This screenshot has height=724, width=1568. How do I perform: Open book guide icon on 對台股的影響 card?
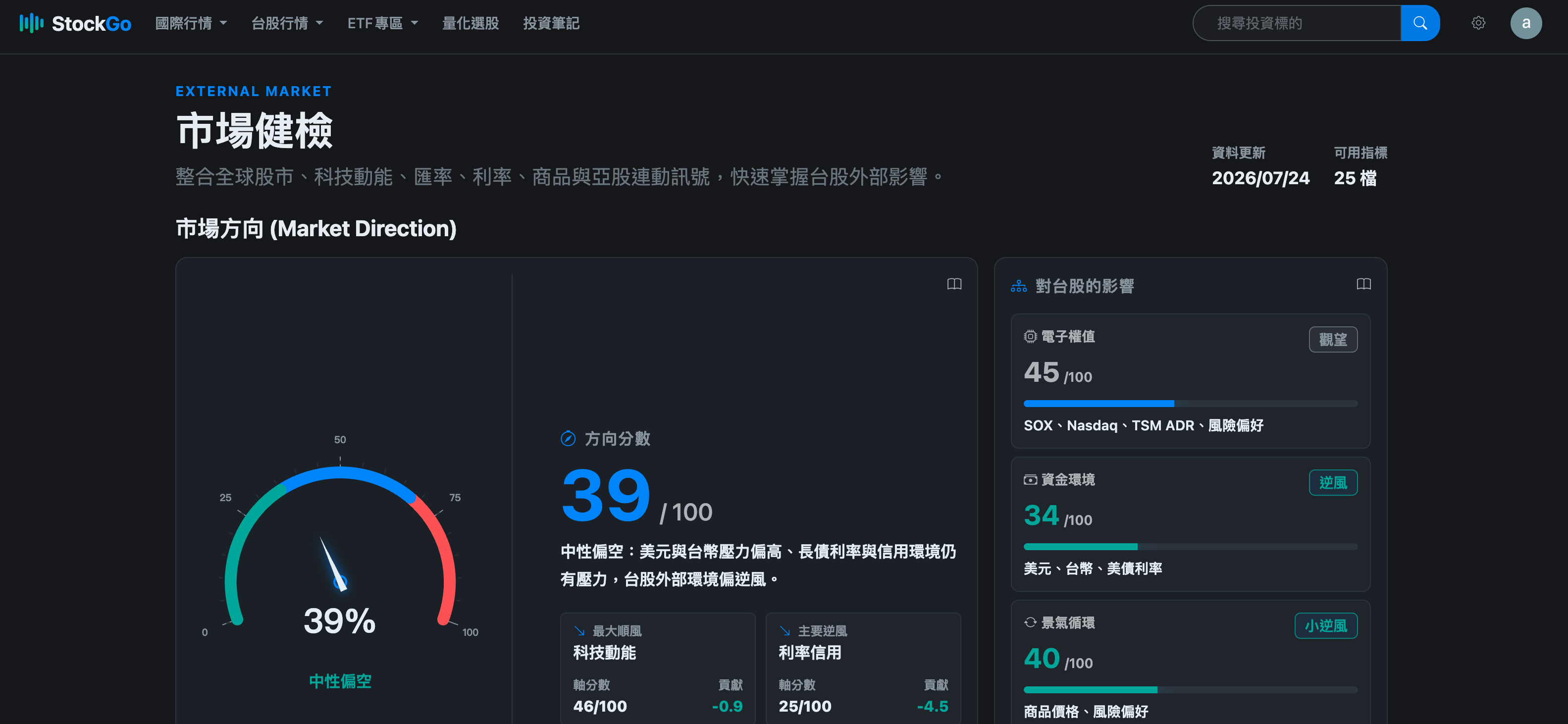coord(1363,284)
